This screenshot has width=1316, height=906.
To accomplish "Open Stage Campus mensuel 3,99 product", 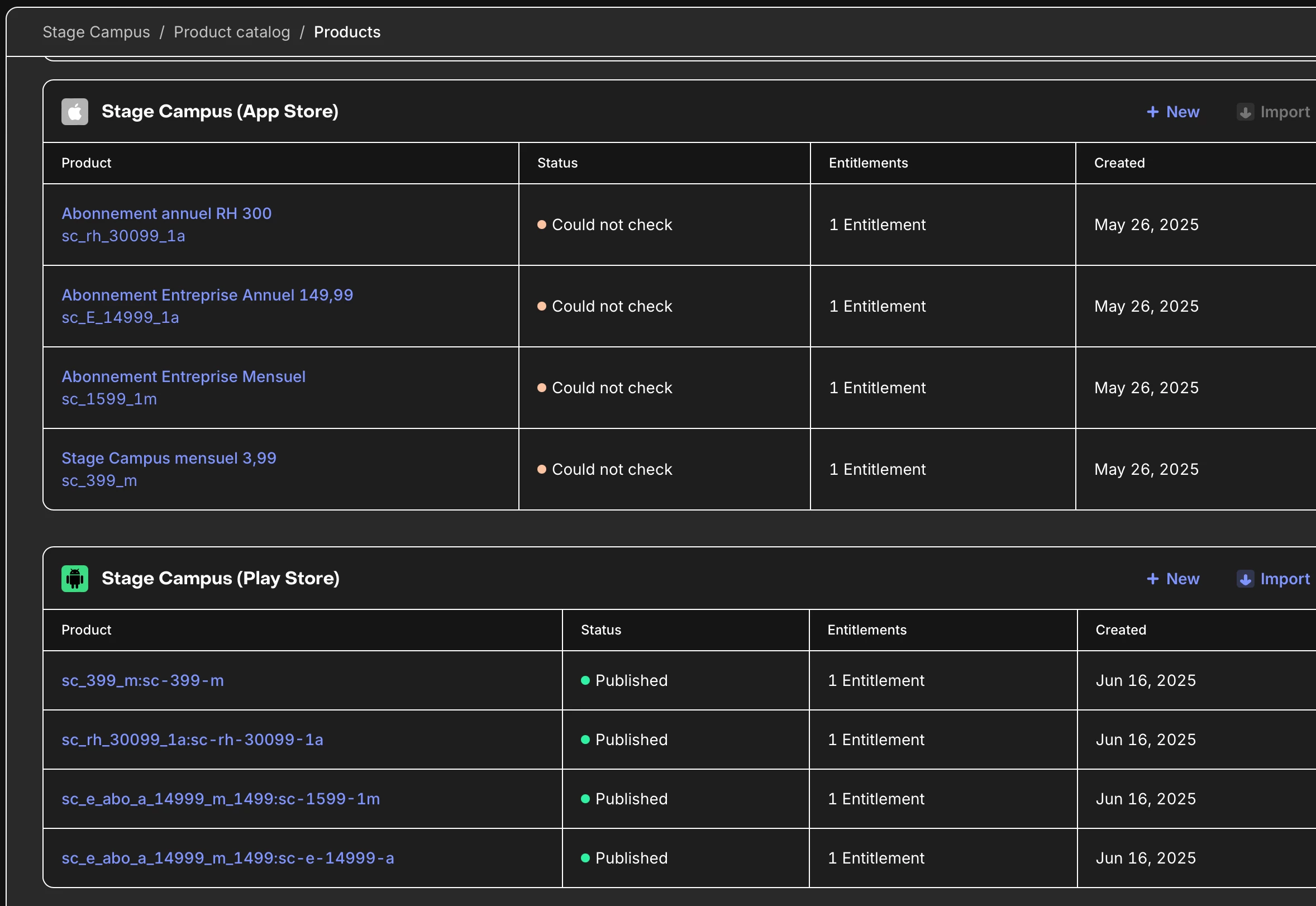I will (x=169, y=458).
